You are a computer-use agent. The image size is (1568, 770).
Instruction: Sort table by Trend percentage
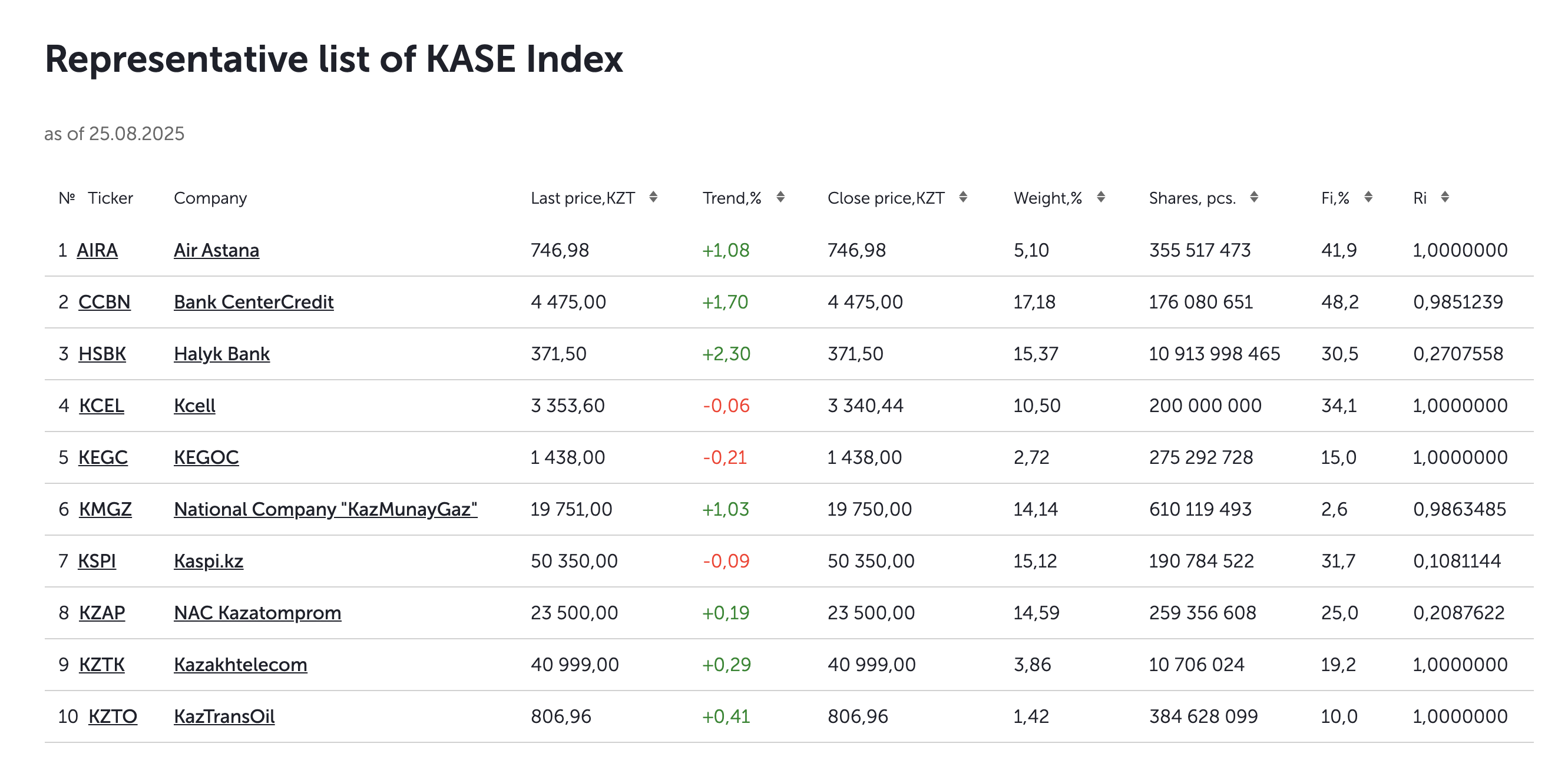[780, 197]
